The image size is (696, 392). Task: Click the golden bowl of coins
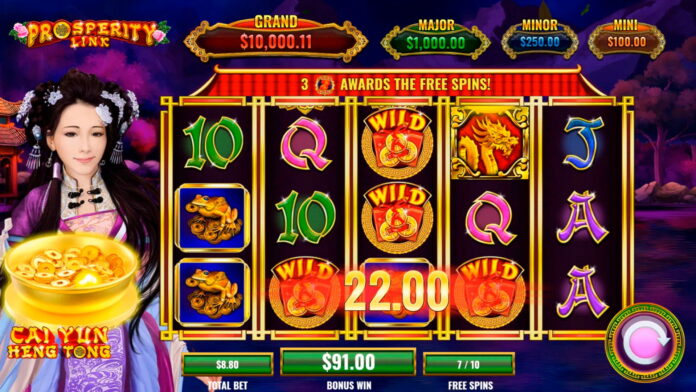(x=71, y=273)
